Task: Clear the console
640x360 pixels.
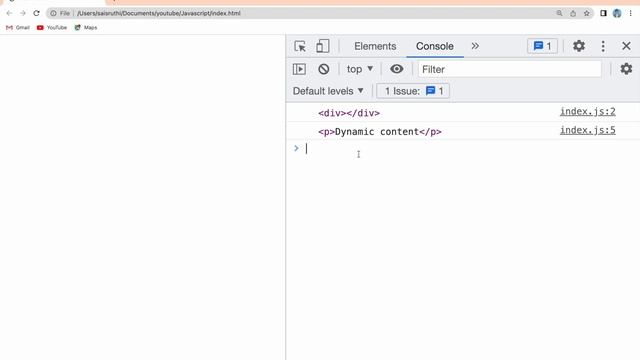Action: tap(324, 69)
